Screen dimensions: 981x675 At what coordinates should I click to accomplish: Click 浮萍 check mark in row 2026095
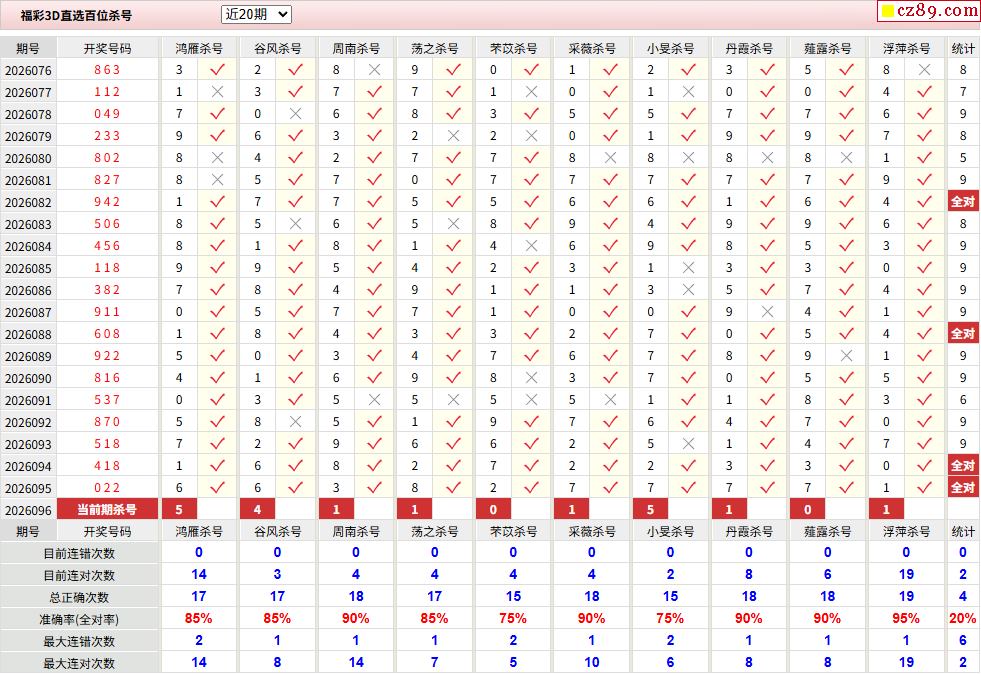(x=924, y=487)
